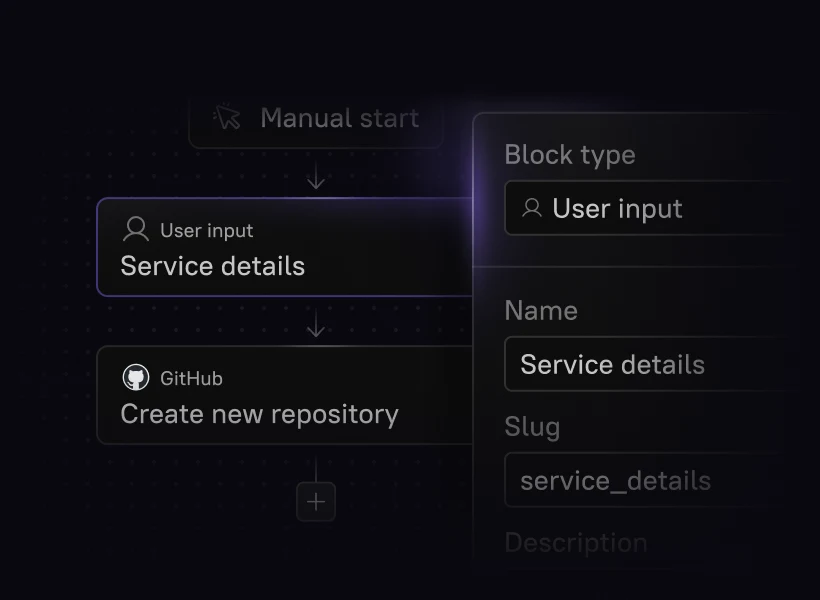Click the GitHub logo icon
The height and width of the screenshot is (600, 820).
[135, 378]
